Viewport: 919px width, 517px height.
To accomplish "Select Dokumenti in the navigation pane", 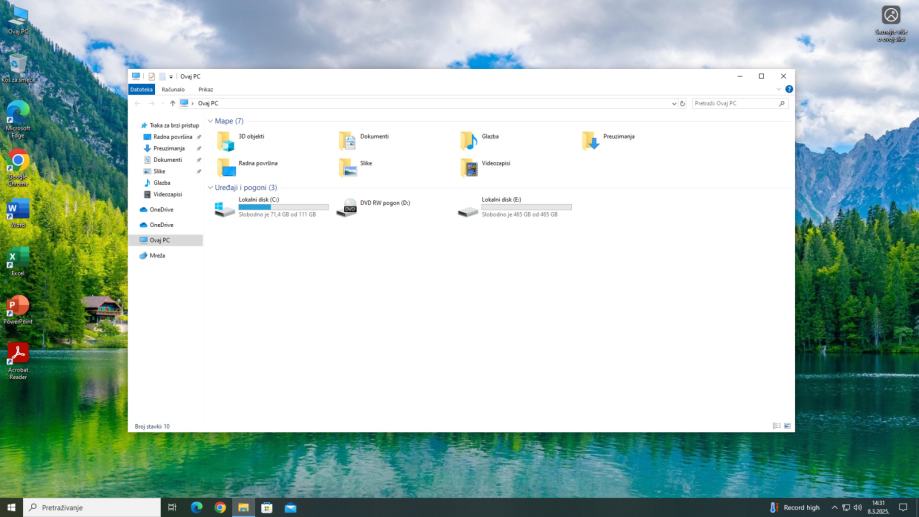I will click(168, 159).
